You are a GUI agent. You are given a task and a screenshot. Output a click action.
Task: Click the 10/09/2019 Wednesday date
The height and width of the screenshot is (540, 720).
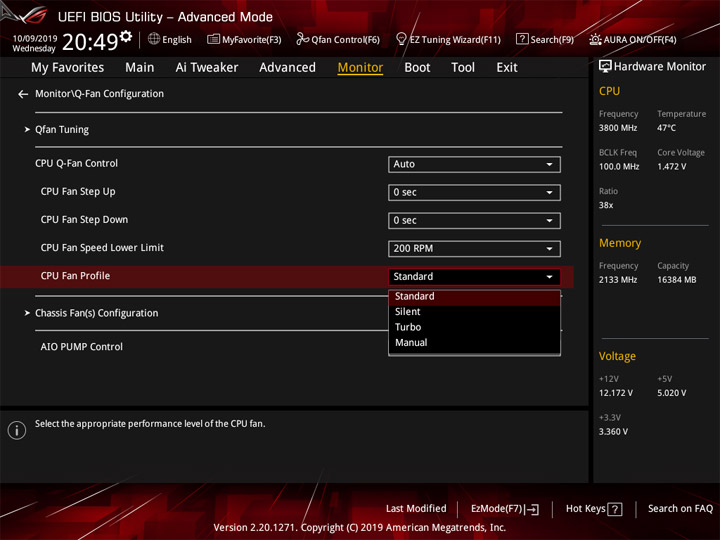[x=34, y=44]
